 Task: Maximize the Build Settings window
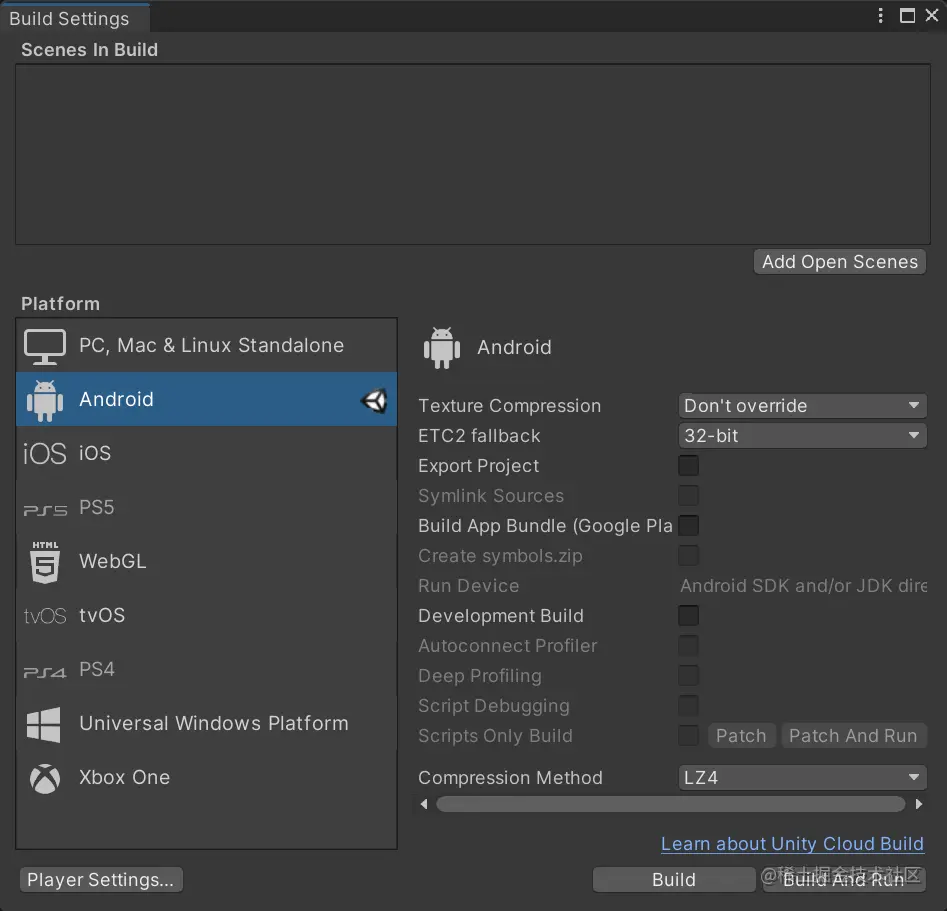pyautogui.click(x=907, y=16)
